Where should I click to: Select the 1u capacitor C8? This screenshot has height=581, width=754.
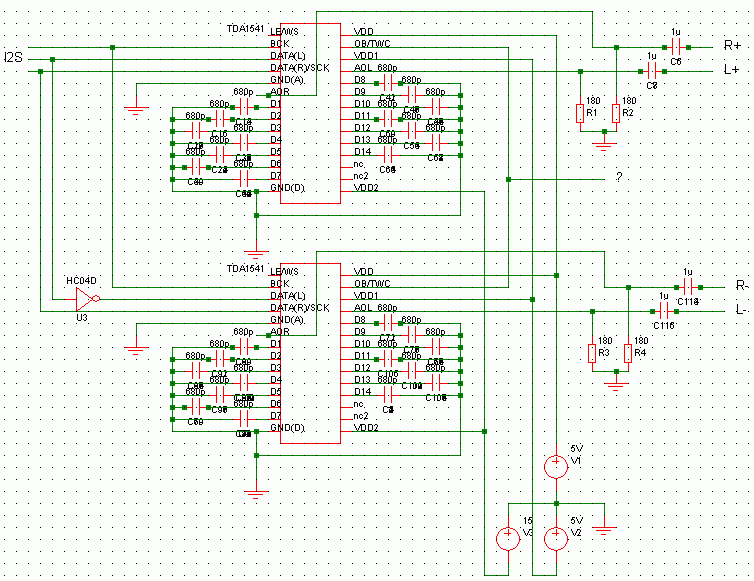[652, 71]
